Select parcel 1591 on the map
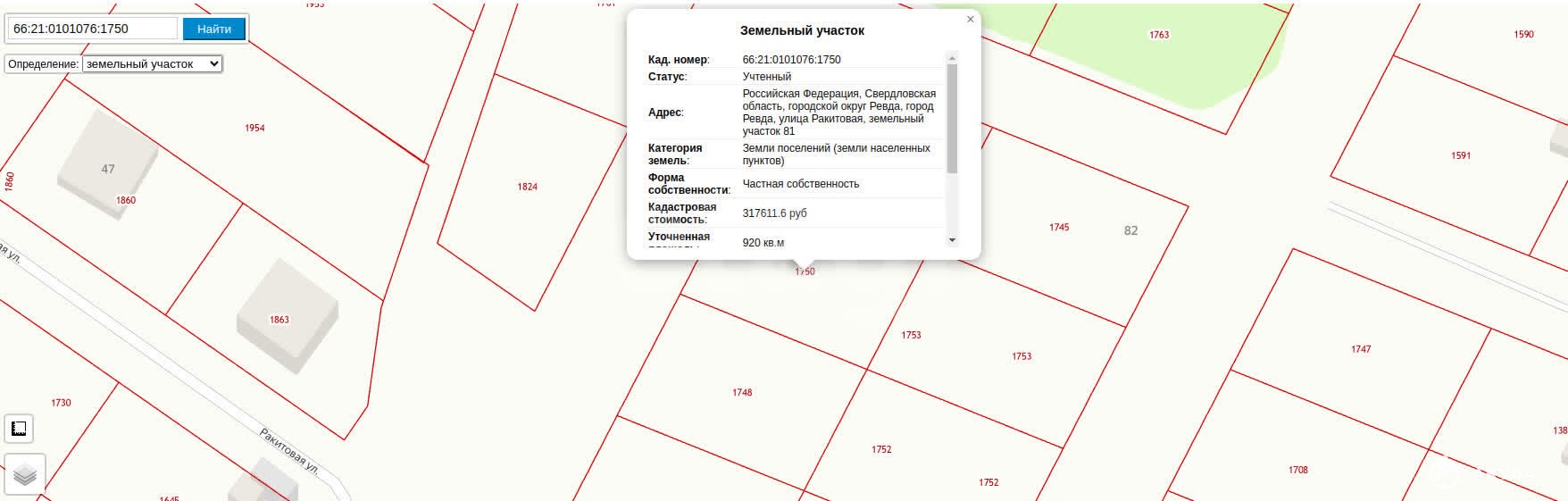This screenshot has height=501, width=1568. pyautogui.click(x=1460, y=155)
